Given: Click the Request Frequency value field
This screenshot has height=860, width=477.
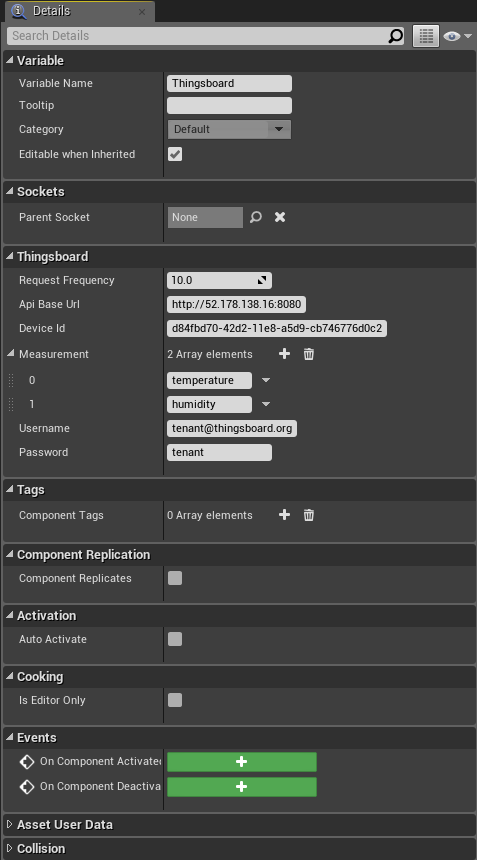Looking at the screenshot, I should tap(219, 280).
